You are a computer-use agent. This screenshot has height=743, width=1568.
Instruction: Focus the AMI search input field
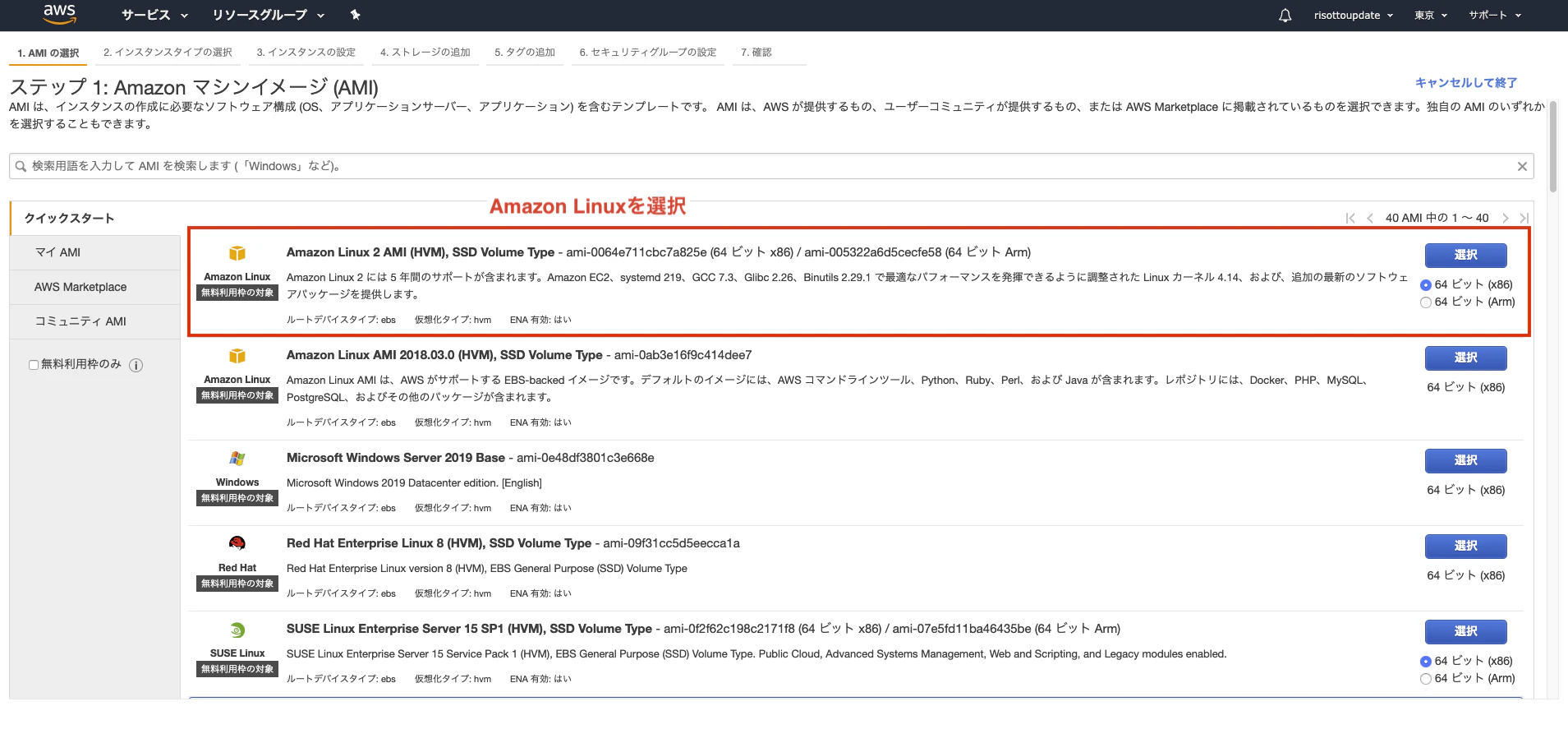coord(771,166)
